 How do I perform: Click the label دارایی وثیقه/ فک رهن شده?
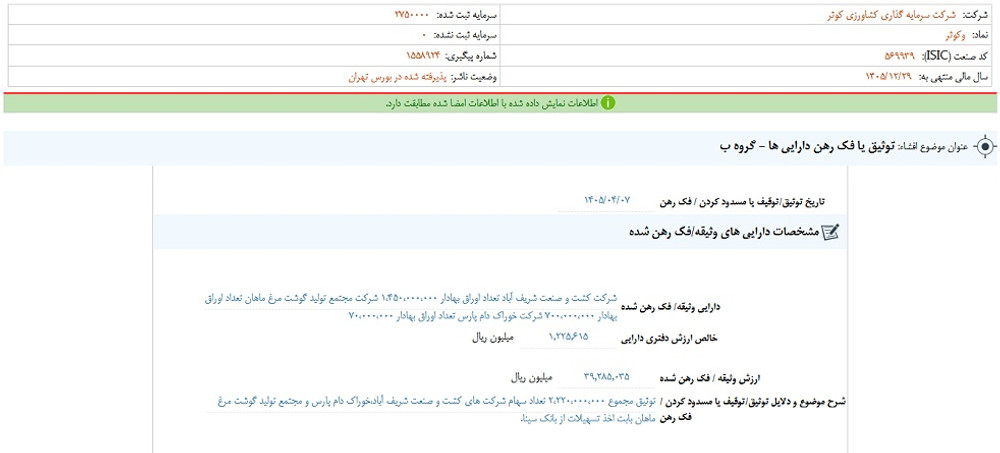[x=669, y=306]
